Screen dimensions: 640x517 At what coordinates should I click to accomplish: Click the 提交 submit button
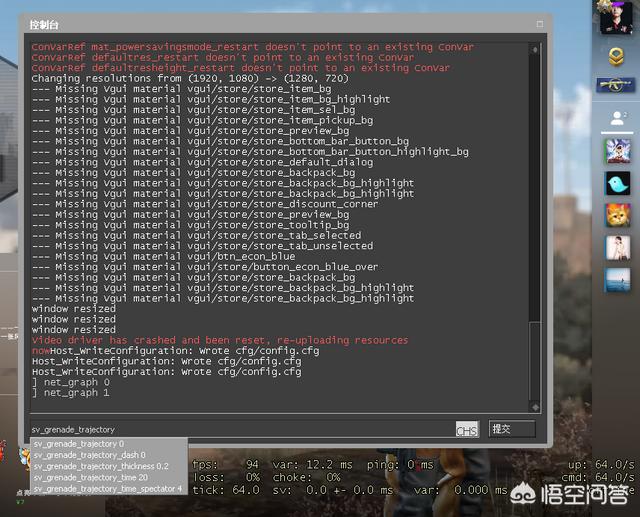(x=512, y=429)
